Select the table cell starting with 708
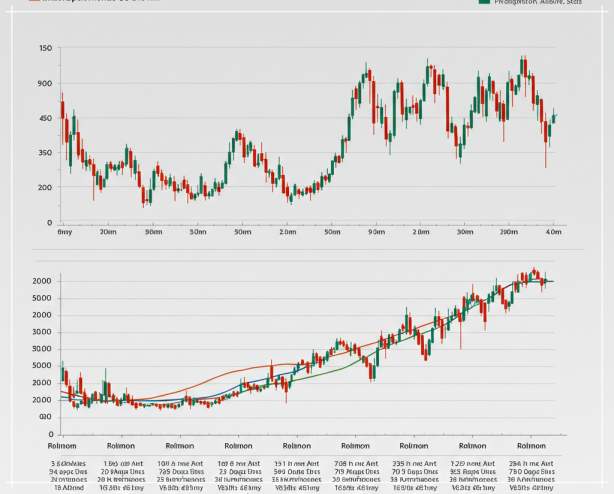 coord(356,463)
